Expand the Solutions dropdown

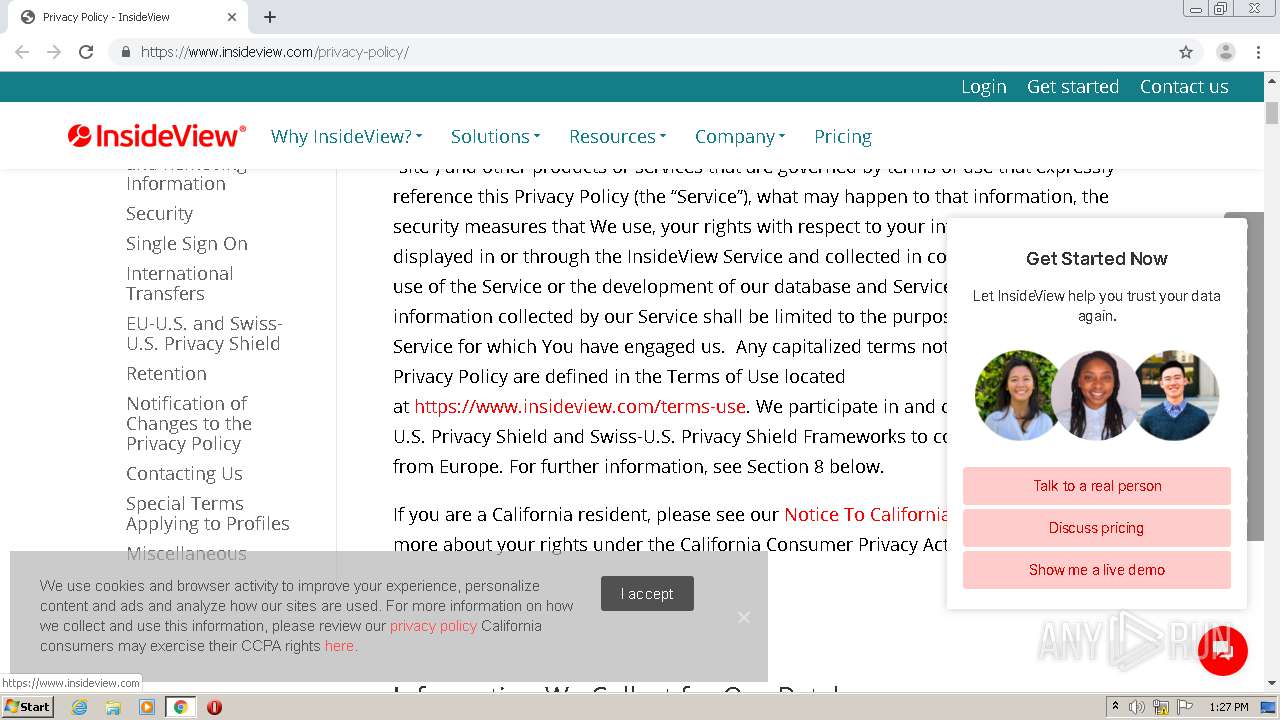[495, 136]
